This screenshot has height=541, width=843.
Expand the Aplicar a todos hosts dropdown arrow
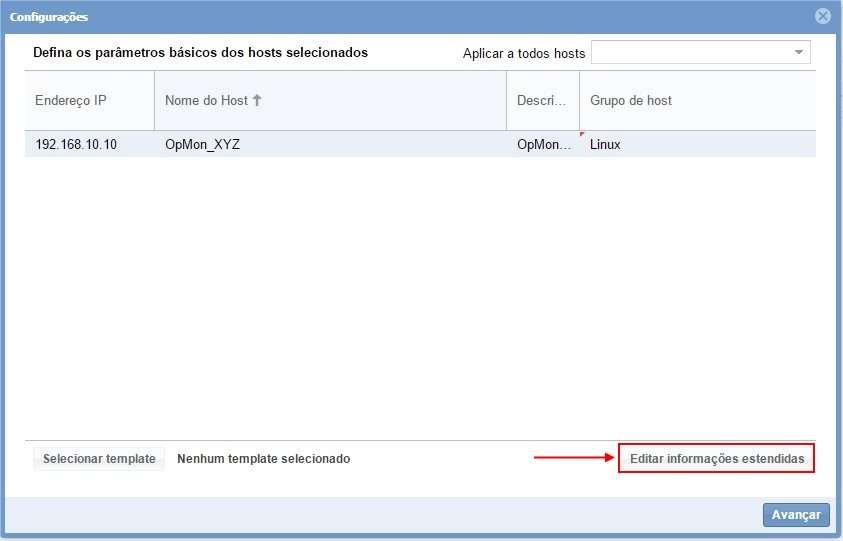799,52
